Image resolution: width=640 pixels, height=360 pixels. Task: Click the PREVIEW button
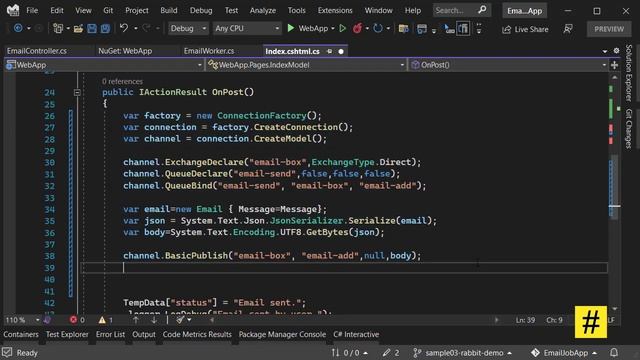click(x=609, y=29)
